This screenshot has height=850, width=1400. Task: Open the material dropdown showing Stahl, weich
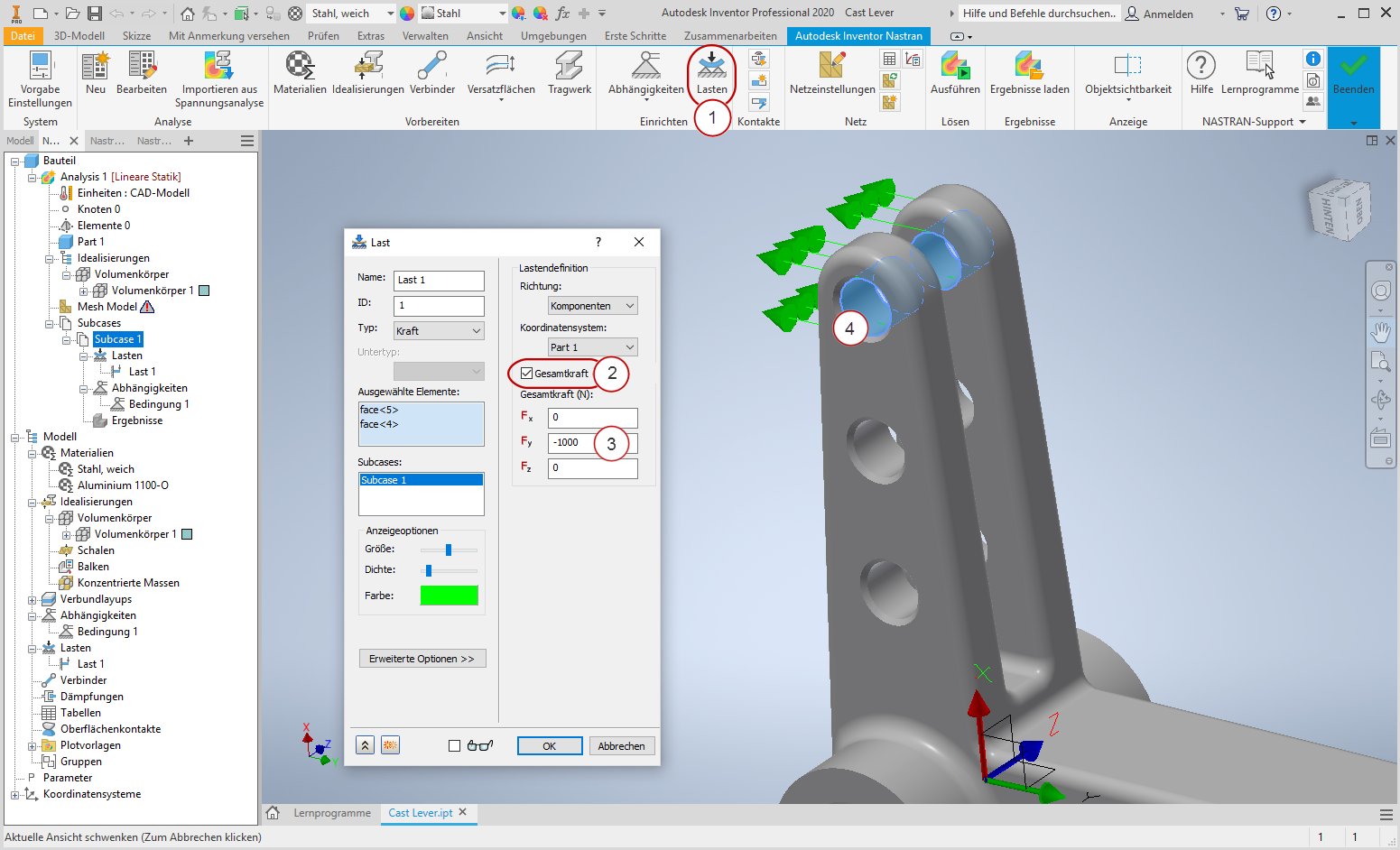(x=352, y=14)
